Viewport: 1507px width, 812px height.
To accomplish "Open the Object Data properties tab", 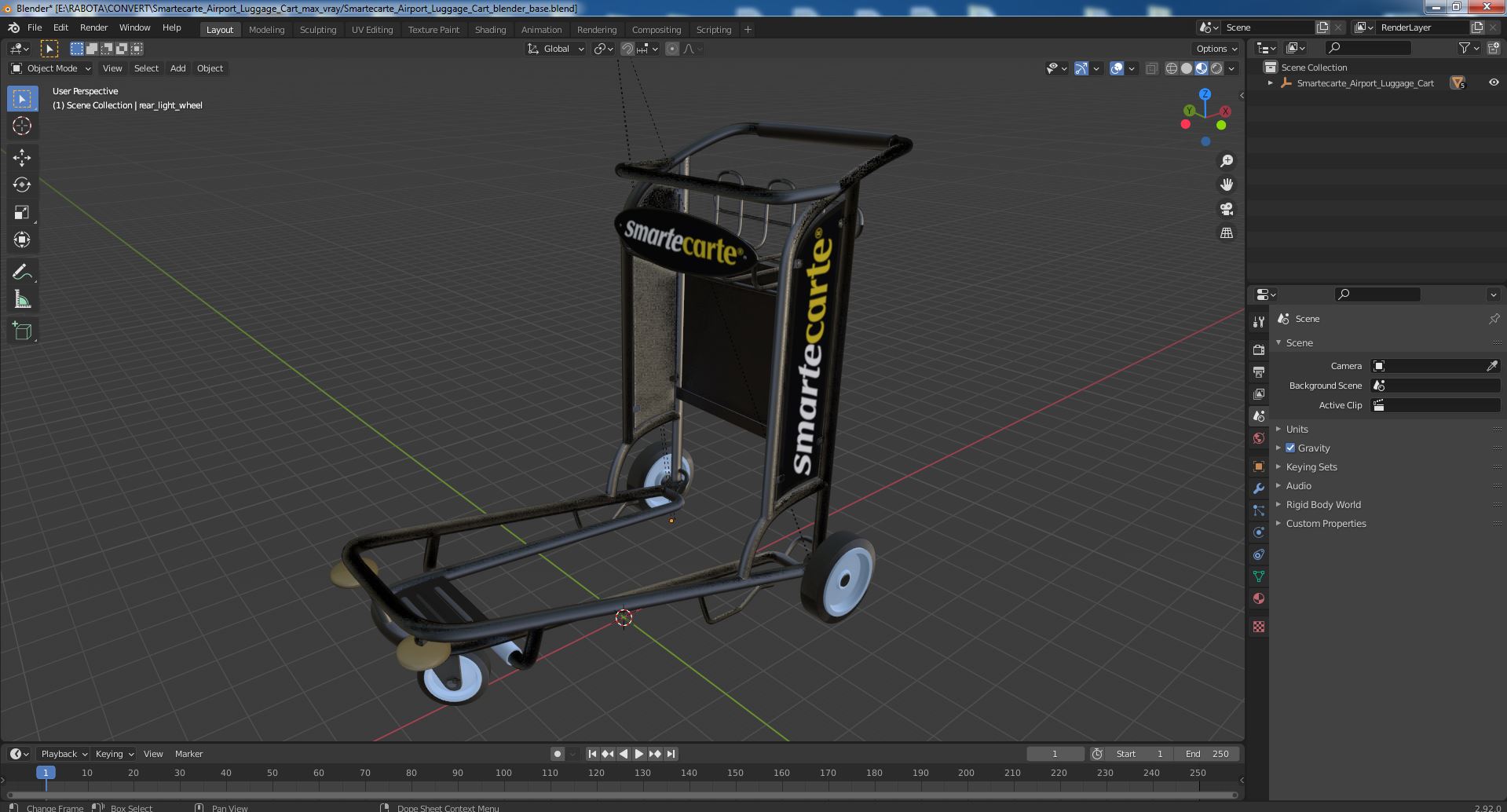I will (x=1259, y=576).
